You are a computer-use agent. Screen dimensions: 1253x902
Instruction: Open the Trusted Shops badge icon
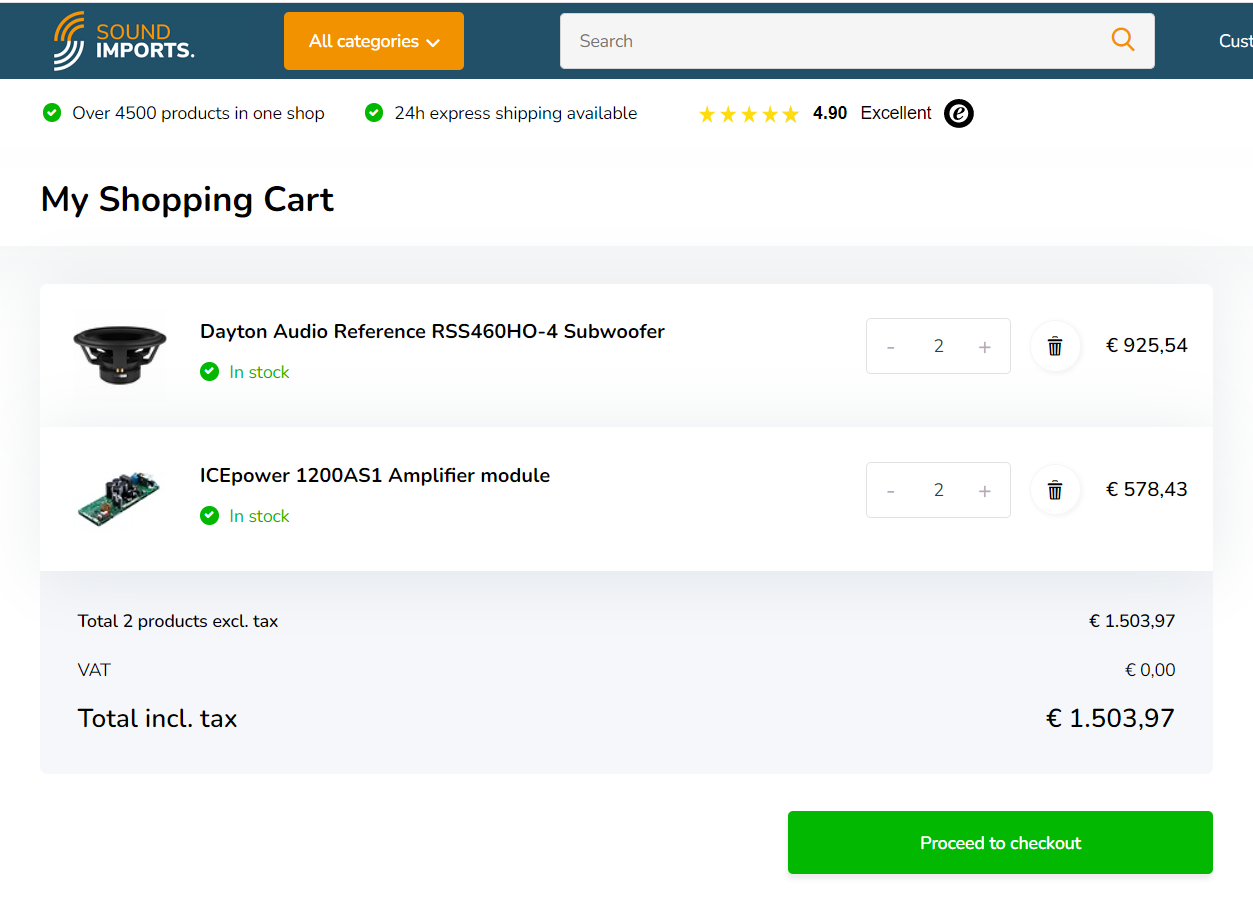point(959,113)
